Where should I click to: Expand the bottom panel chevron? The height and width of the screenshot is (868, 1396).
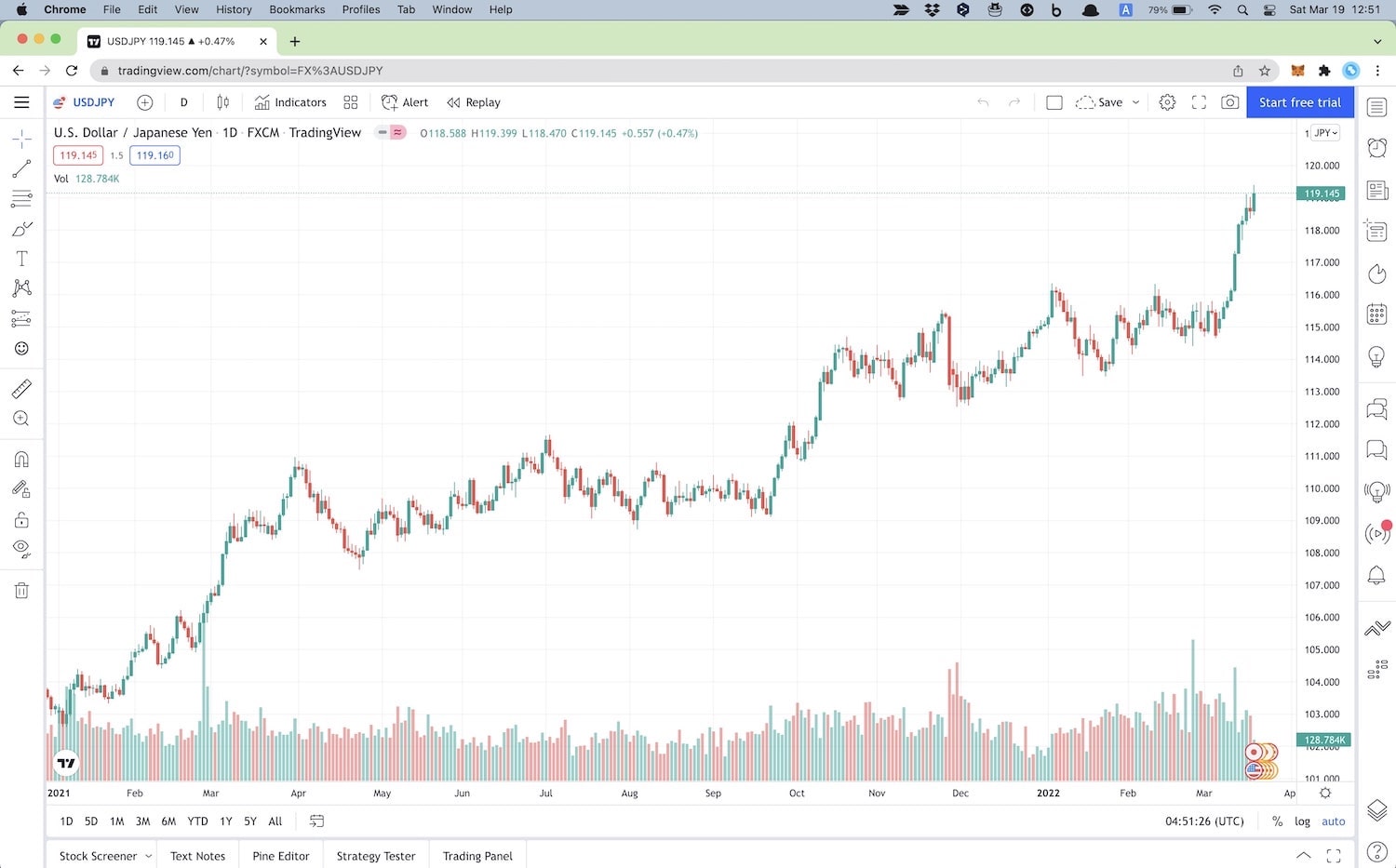pyautogui.click(x=1304, y=856)
